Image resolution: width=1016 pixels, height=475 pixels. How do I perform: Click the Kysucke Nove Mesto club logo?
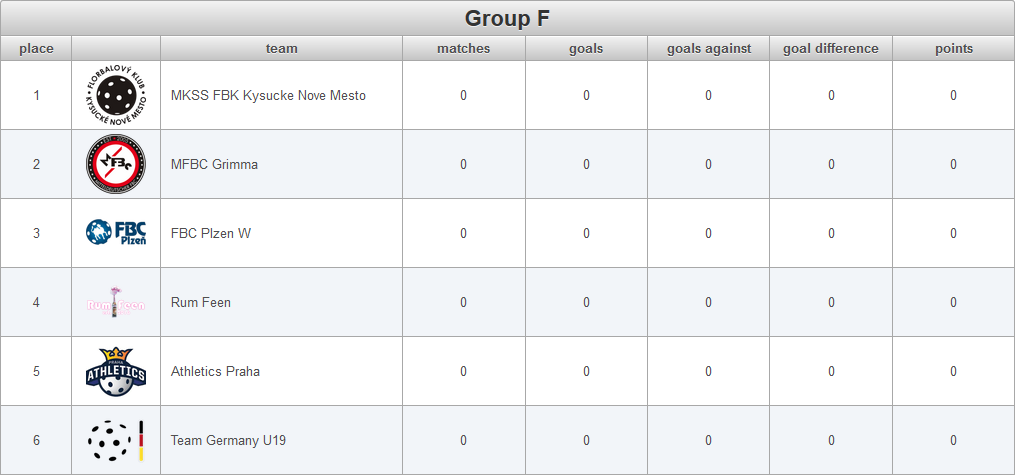(116, 95)
